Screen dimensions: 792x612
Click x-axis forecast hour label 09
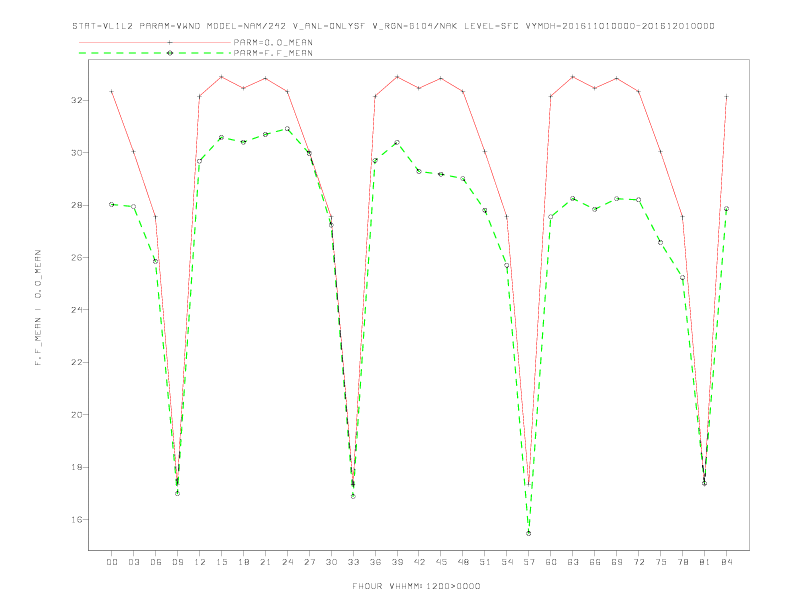(x=178, y=562)
